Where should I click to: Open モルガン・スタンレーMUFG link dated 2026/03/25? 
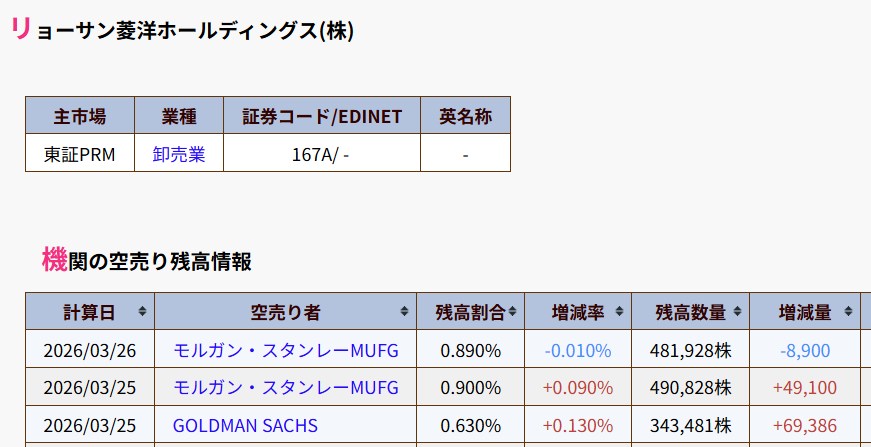[286, 388]
